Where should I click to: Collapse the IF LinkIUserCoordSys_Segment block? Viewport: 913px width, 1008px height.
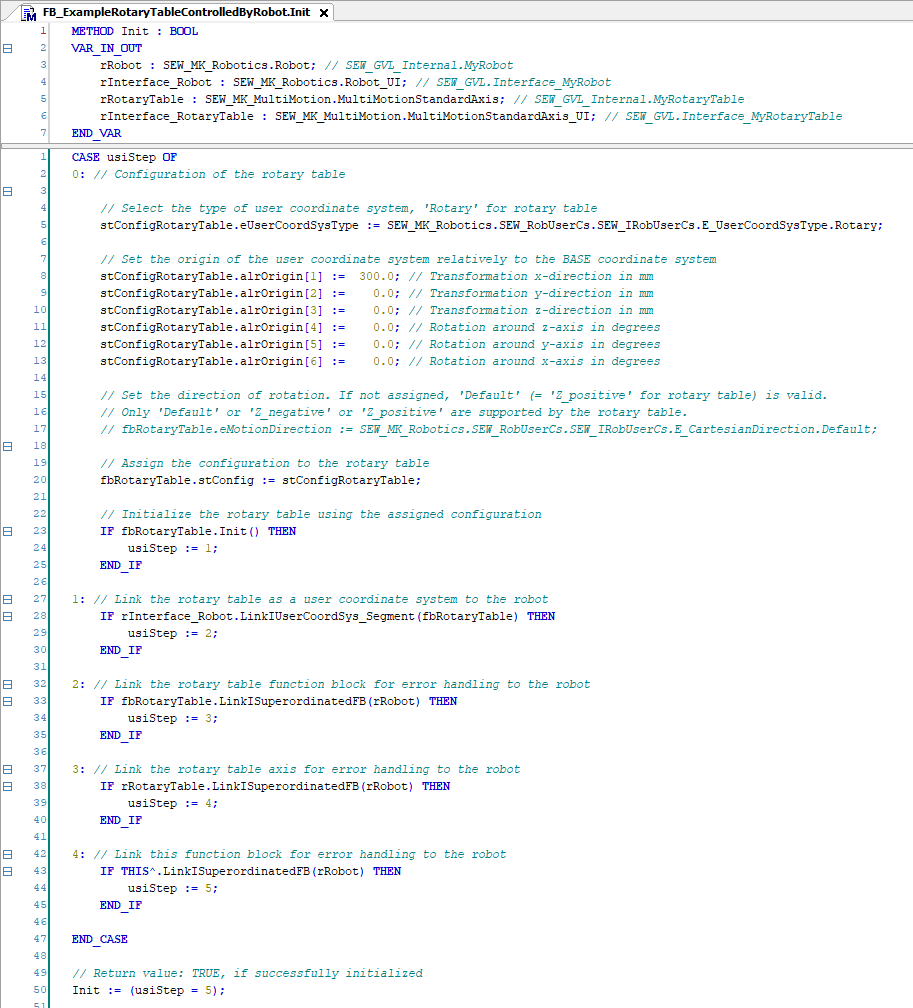tap(8, 616)
